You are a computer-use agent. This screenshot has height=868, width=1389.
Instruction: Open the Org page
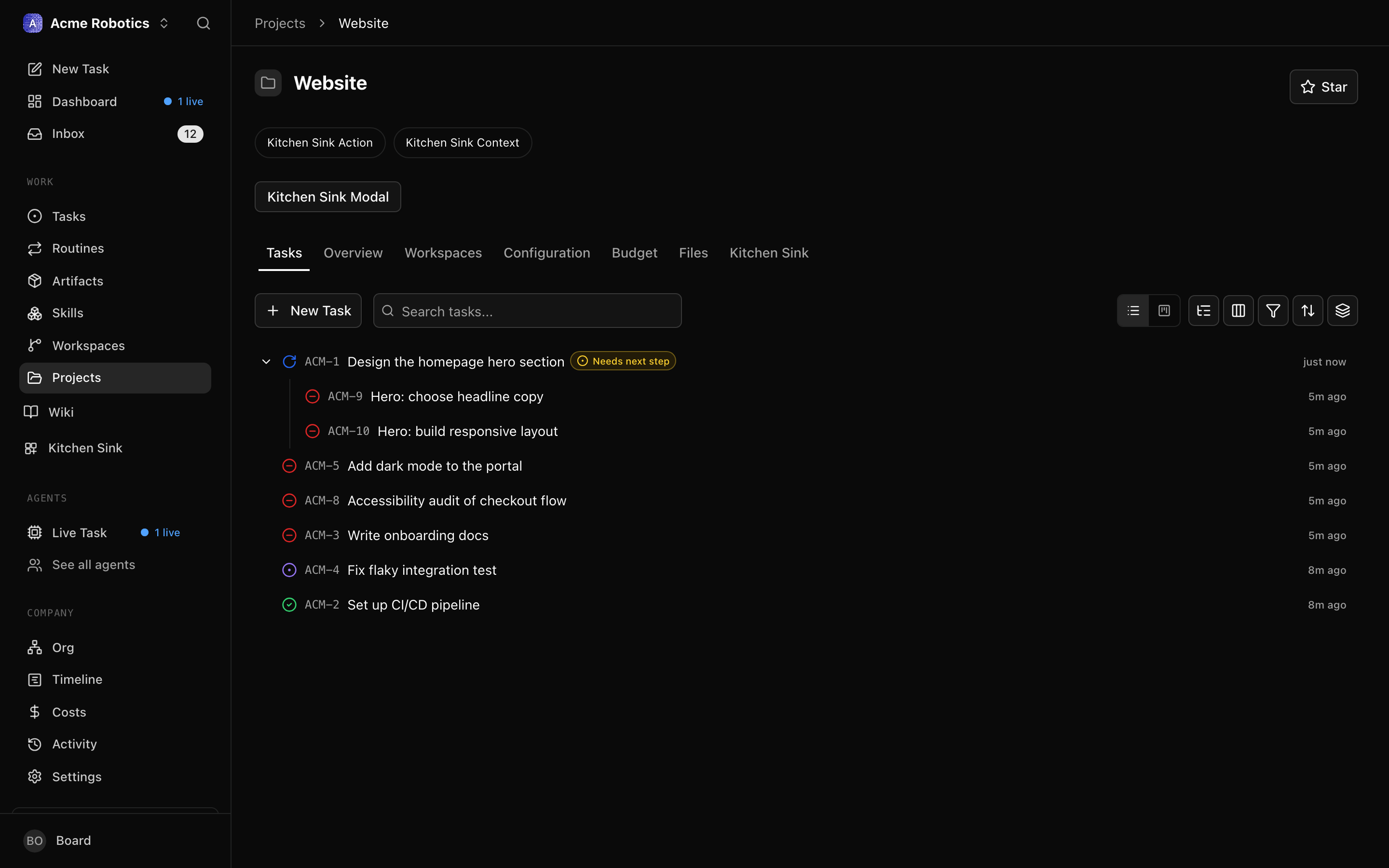click(115, 648)
